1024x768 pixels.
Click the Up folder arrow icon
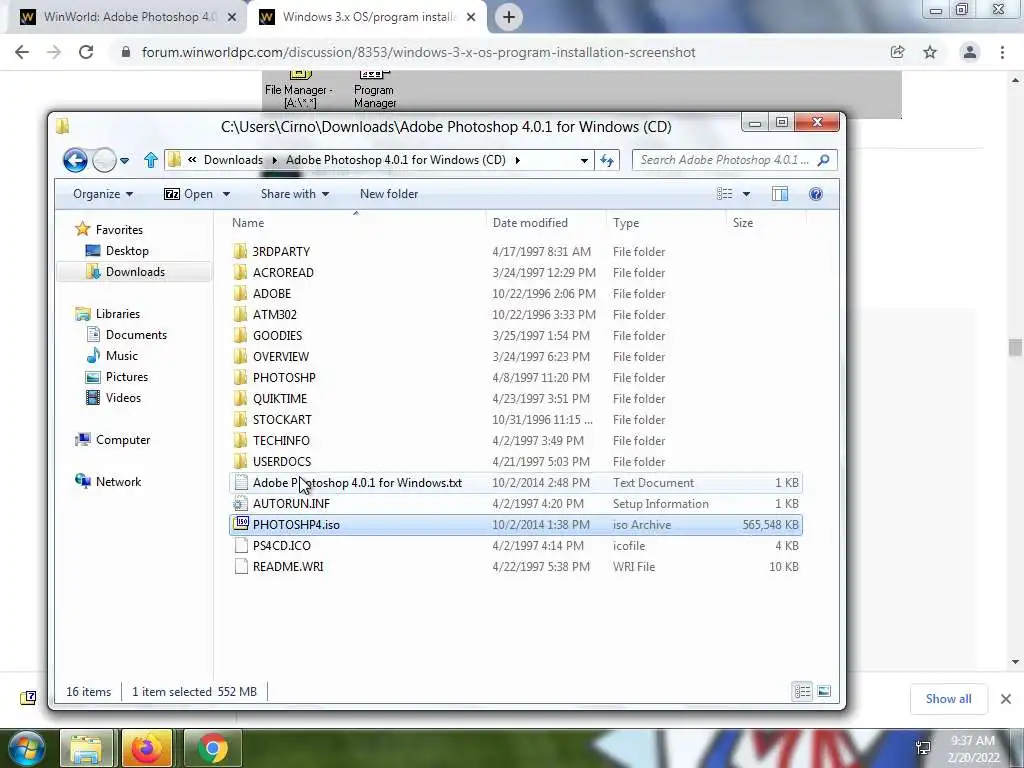(x=151, y=160)
